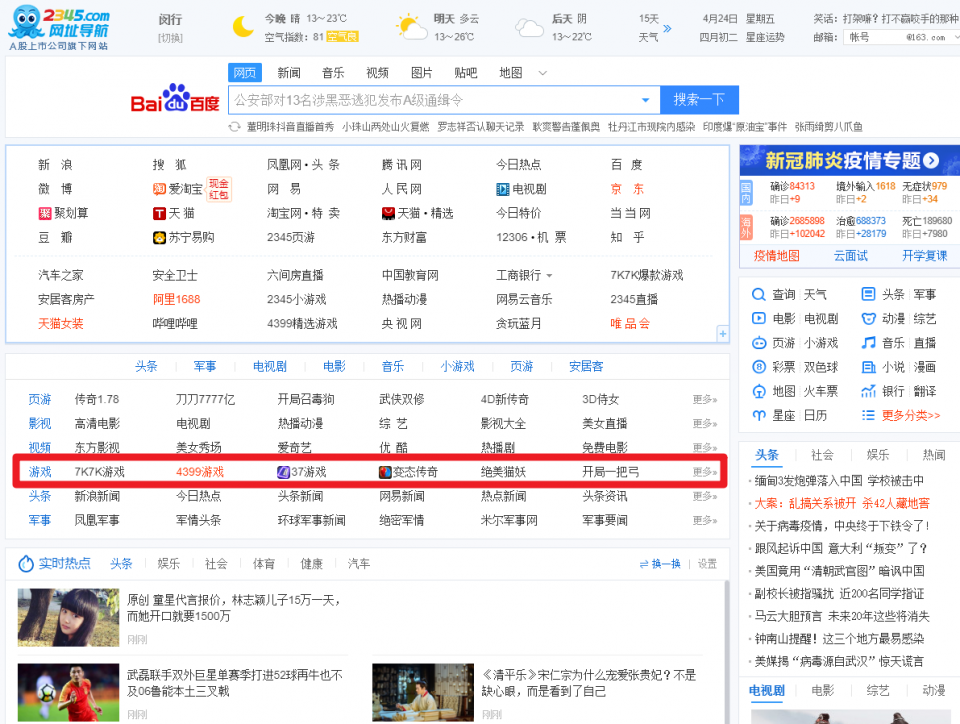The width and height of the screenshot is (960, 724).
Task: Open 苏宁易购 via its lion icon
Action: tap(159, 237)
